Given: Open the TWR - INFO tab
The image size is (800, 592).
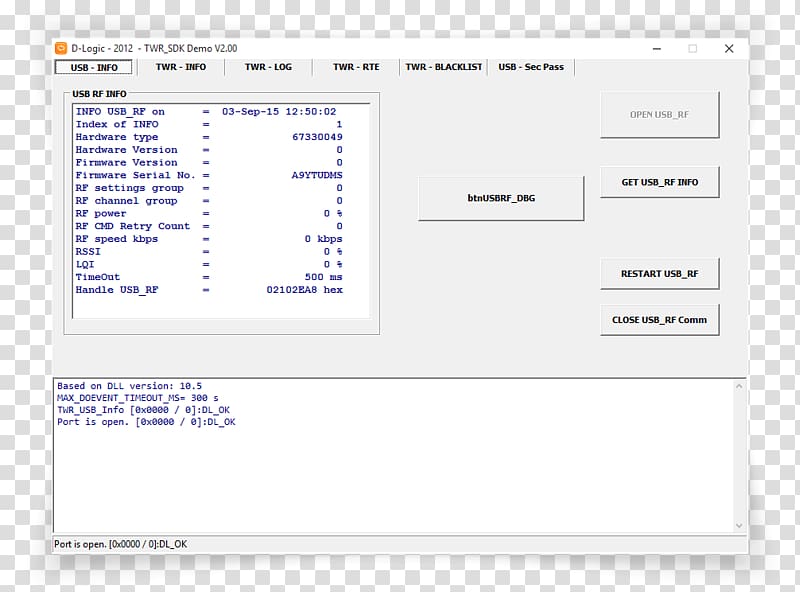Looking at the screenshot, I should click(181, 67).
